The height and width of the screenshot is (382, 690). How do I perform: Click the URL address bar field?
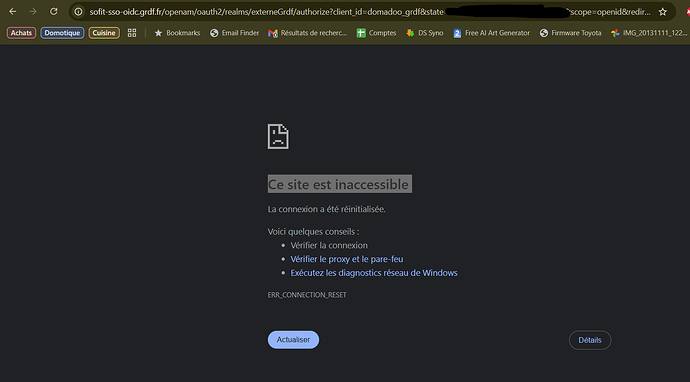tap(370, 12)
